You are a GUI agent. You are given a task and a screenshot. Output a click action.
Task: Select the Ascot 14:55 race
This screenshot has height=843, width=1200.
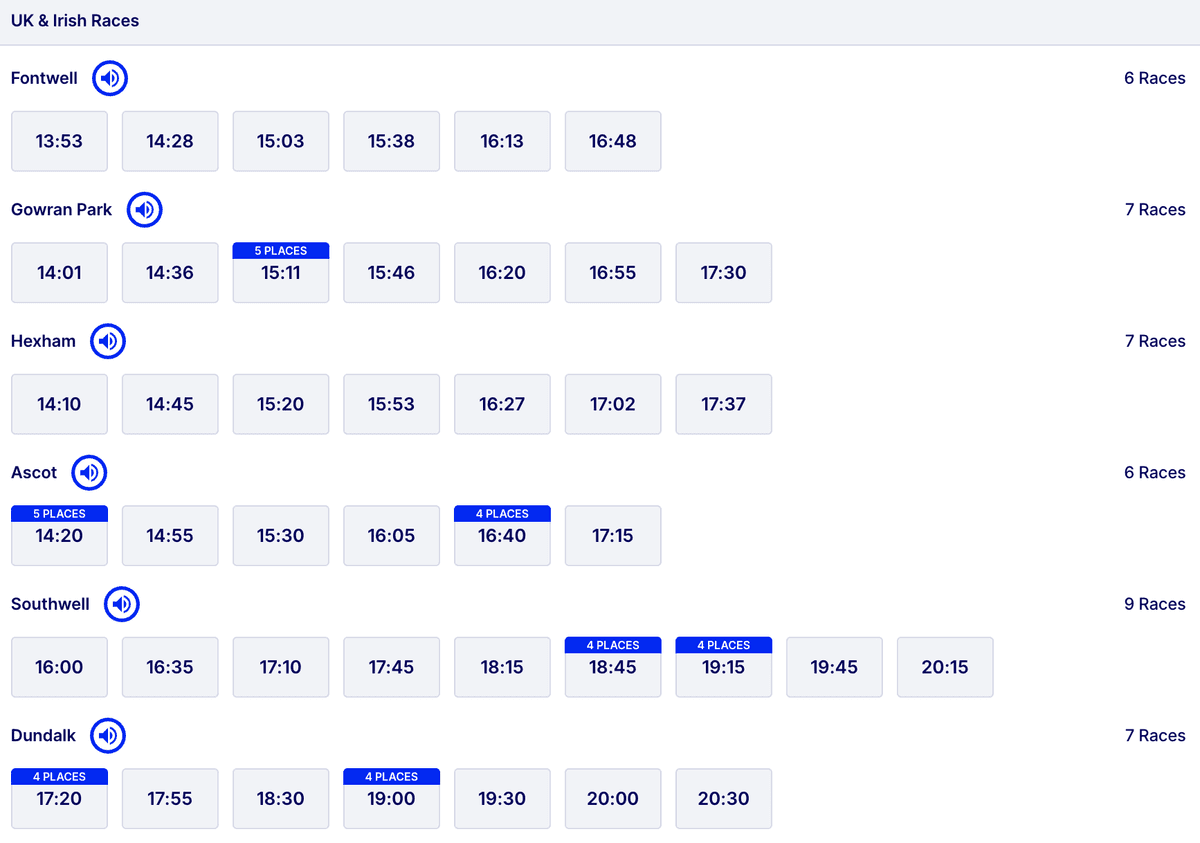pos(170,536)
